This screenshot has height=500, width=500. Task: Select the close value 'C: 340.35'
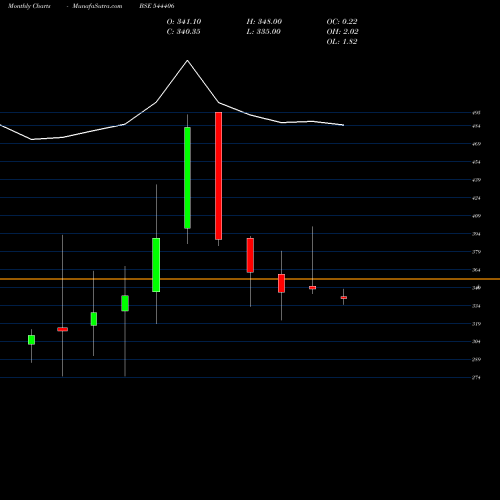184,32
